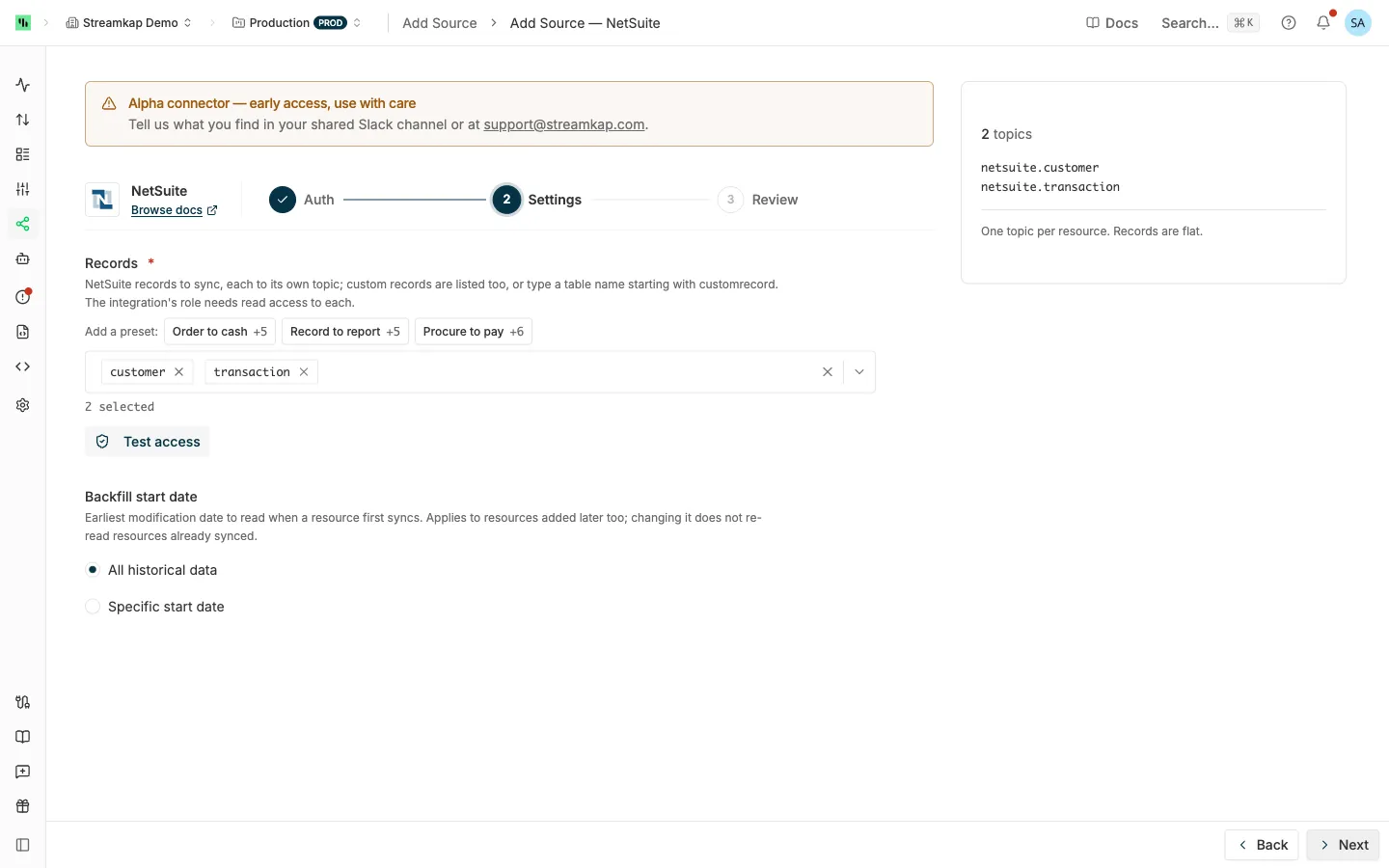Click the Back button

coord(1262,845)
